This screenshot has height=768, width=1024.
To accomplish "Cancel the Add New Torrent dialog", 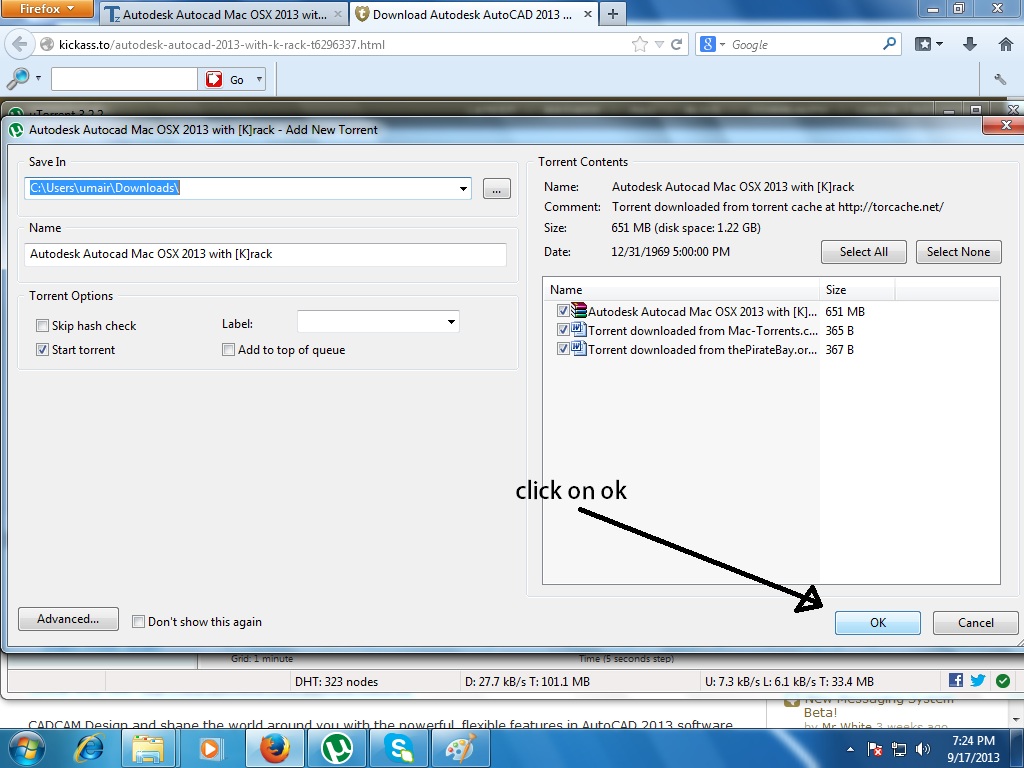I will point(975,622).
